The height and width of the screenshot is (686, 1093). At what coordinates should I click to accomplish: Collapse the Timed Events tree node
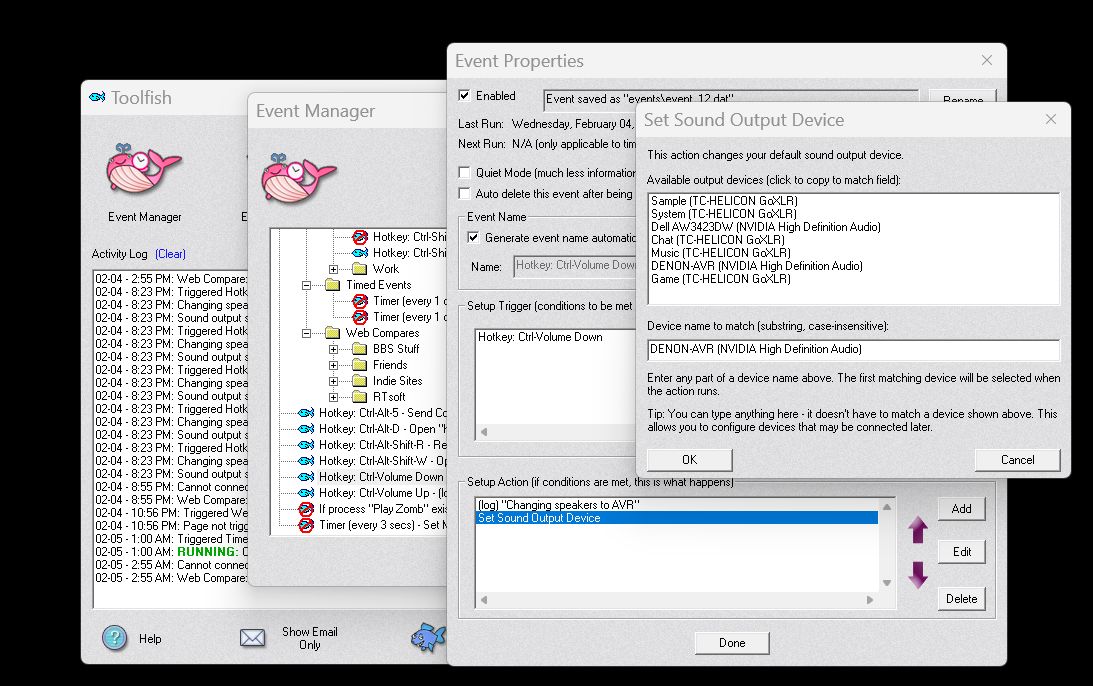(306, 285)
